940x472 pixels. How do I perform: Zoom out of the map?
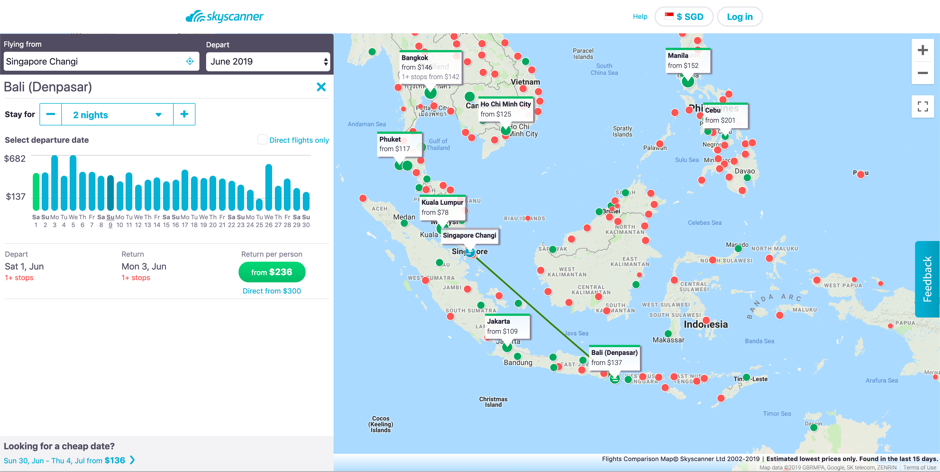point(922,74)
